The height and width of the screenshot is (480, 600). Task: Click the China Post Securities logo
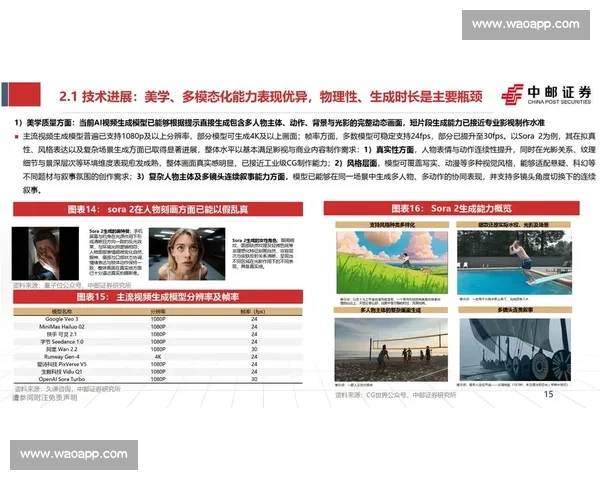point(546,95)
